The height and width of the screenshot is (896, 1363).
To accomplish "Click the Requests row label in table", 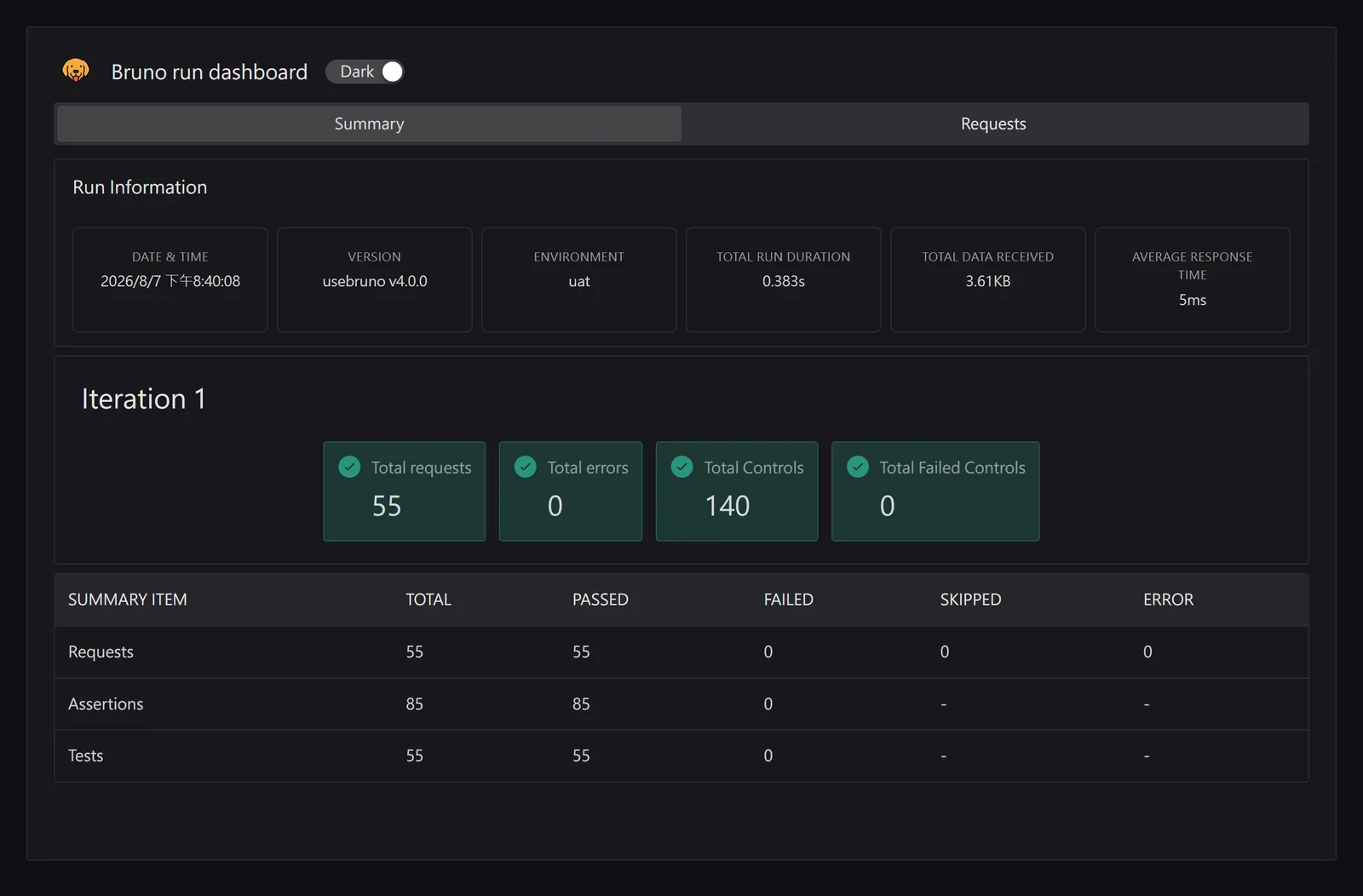I will pos(101,652).
